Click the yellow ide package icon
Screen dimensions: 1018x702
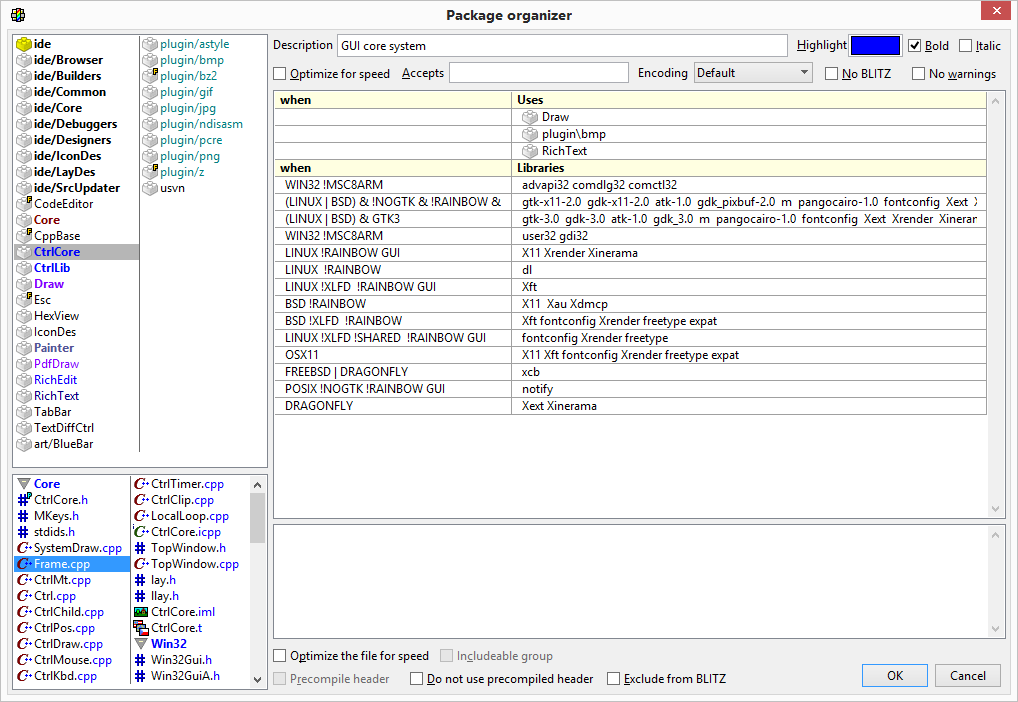(x=24, y=44)
